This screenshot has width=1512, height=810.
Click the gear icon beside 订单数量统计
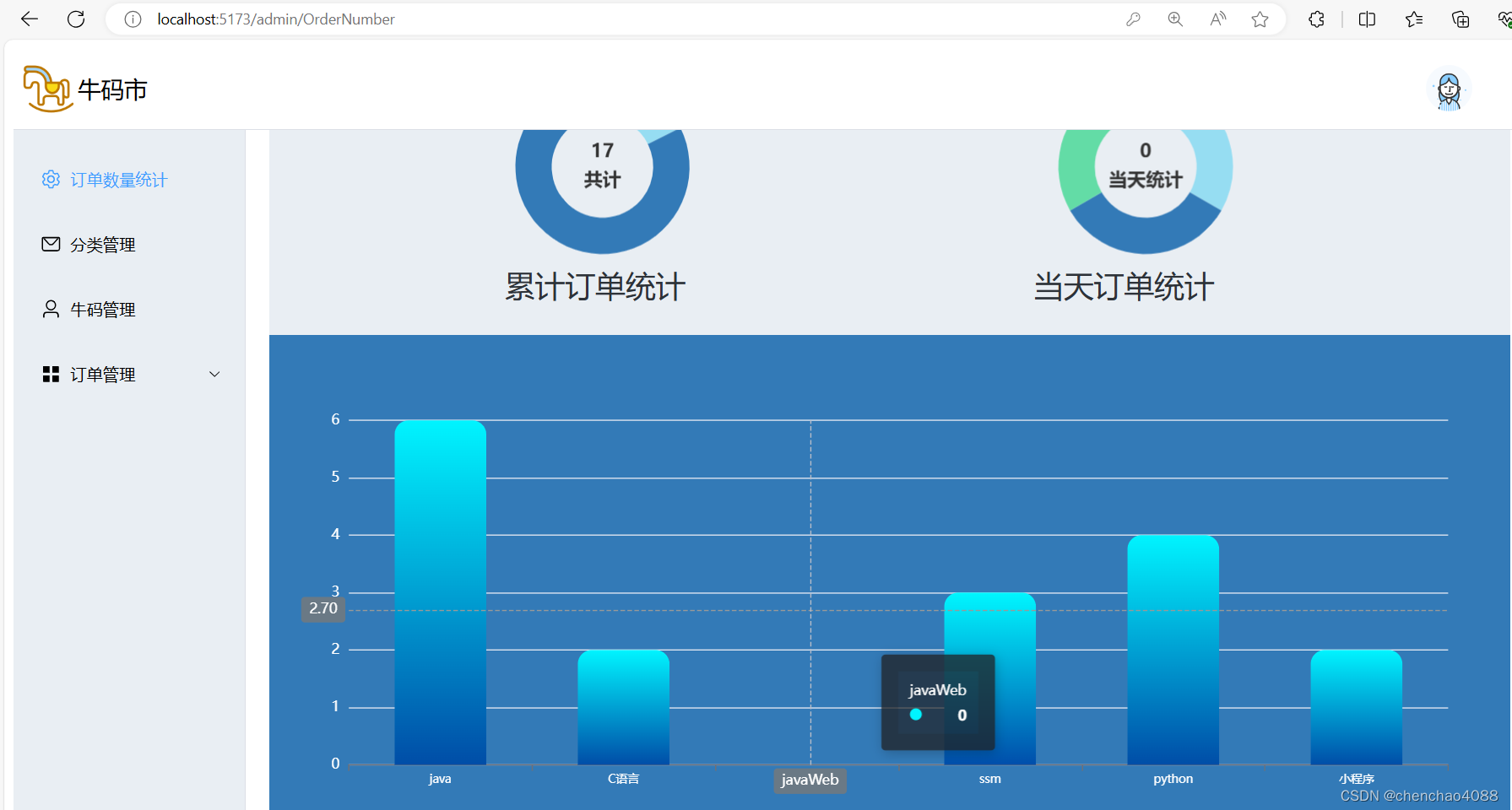pyautogui.click(x=51, y=179)
